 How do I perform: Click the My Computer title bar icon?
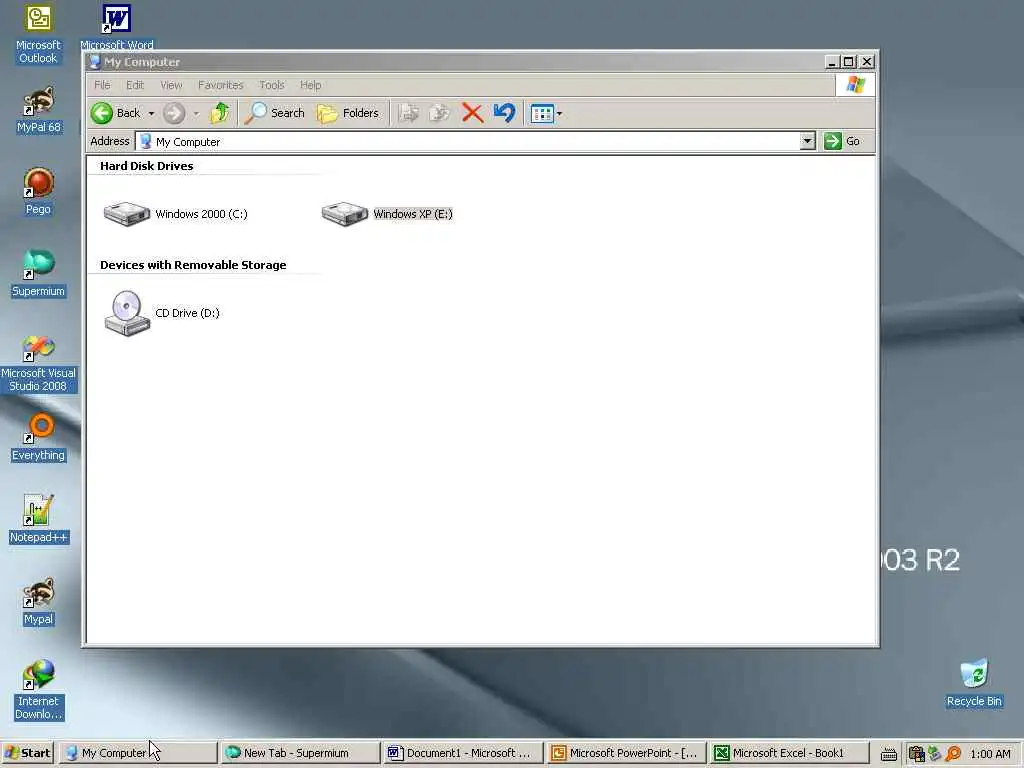pos(95,62)
